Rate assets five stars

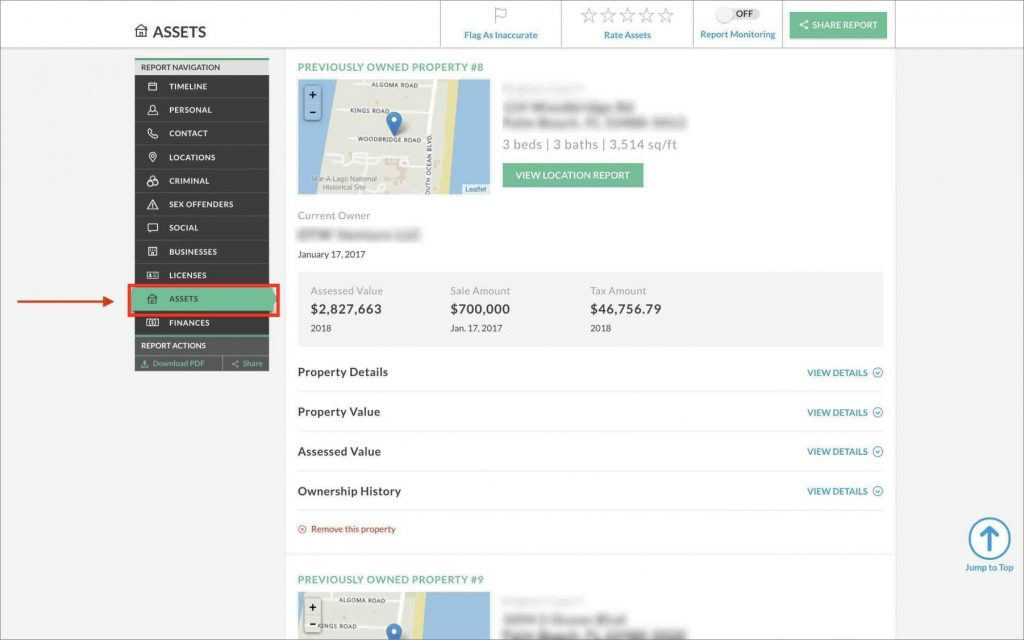tap(665, 15)
